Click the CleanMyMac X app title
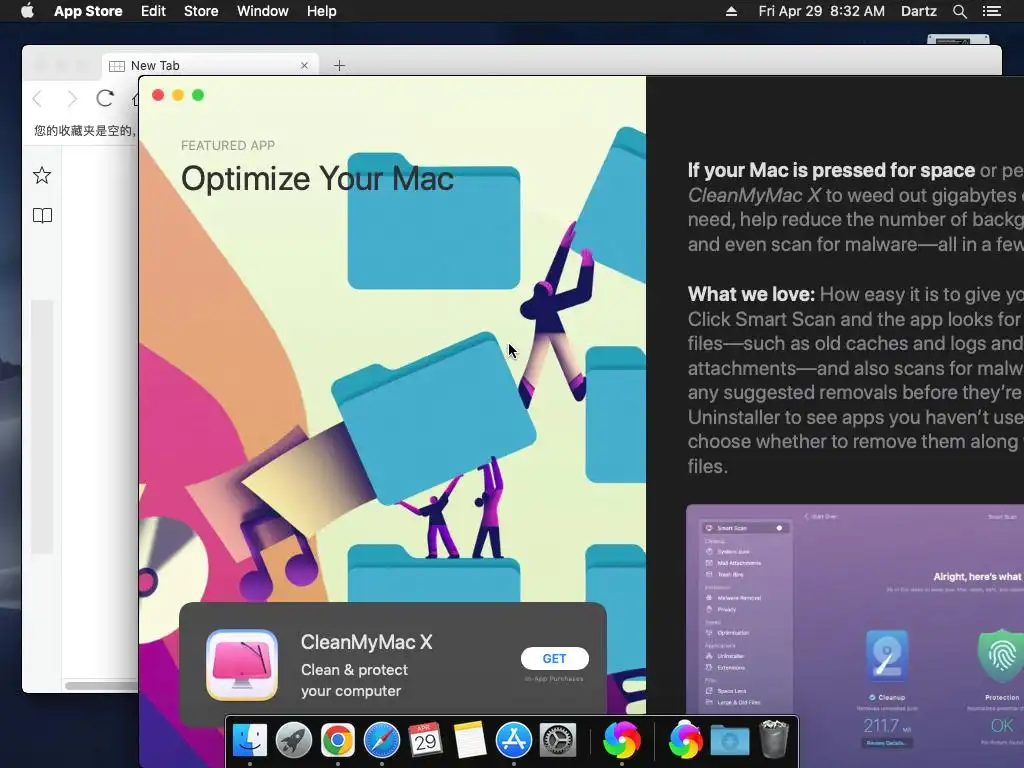 366,642
